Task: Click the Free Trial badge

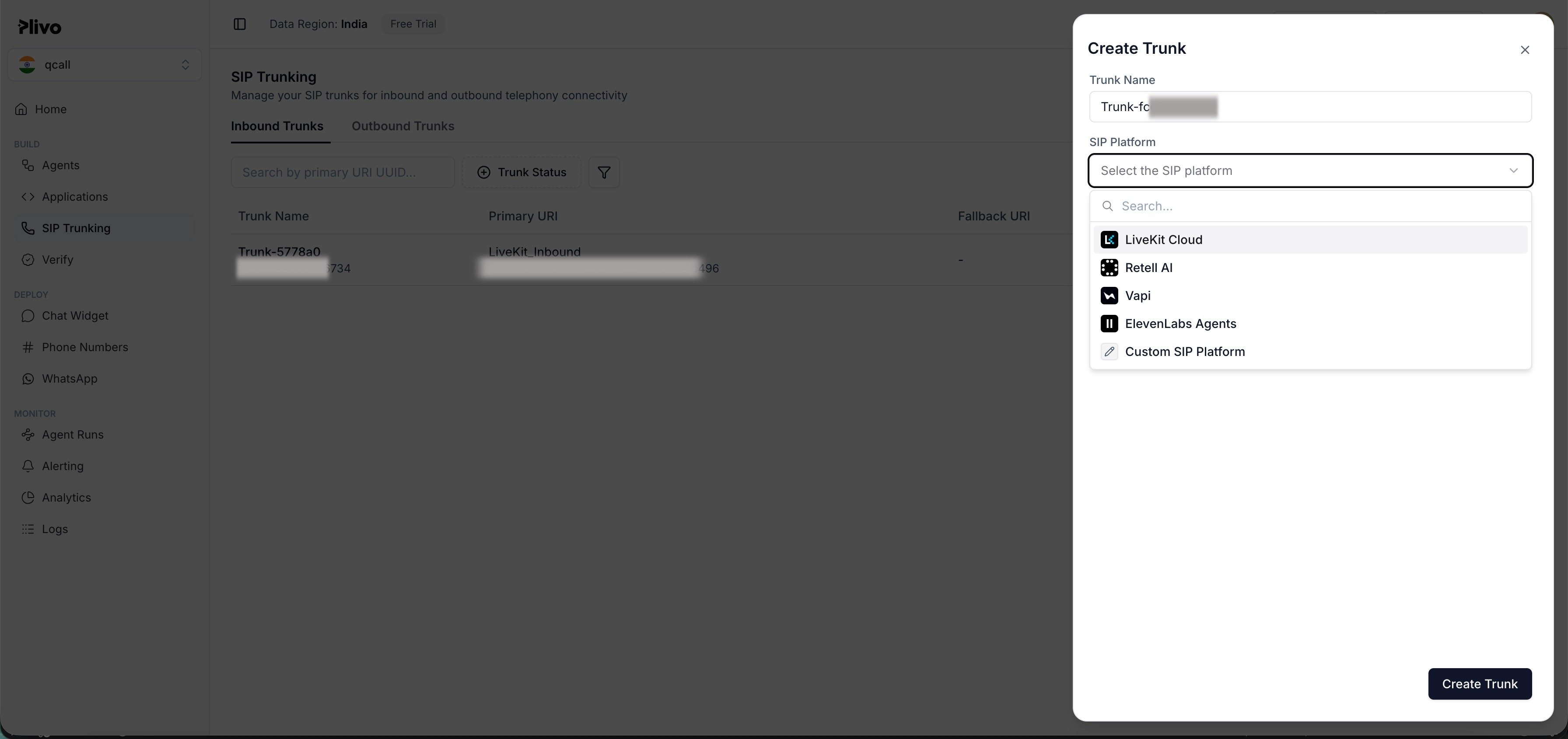Action: [413, 24]
